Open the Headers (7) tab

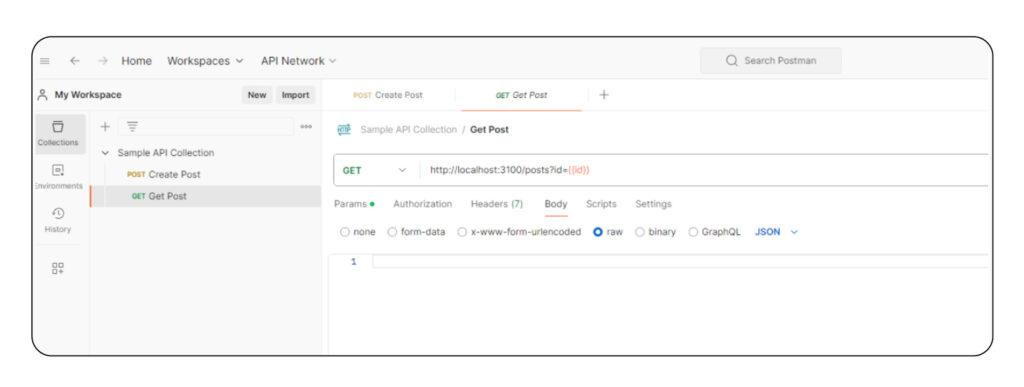497,204
